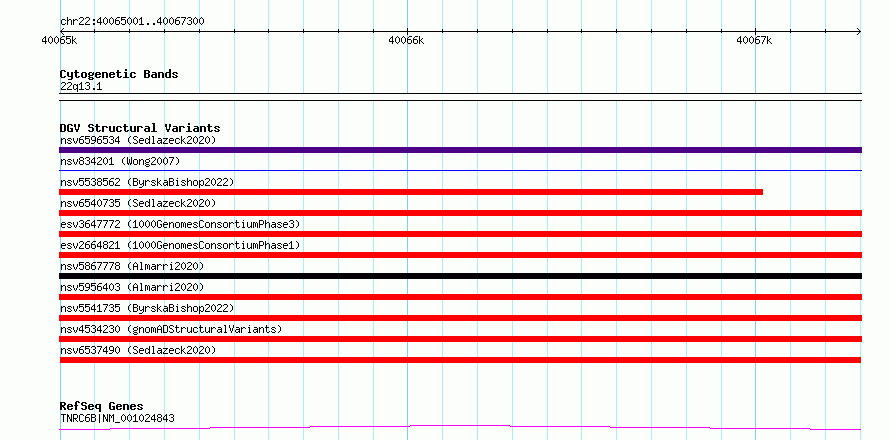Click the red nsv4534230 variant bar
Image resolution: width=890 pixels, height=440 pixels.
tap(460, 339)
